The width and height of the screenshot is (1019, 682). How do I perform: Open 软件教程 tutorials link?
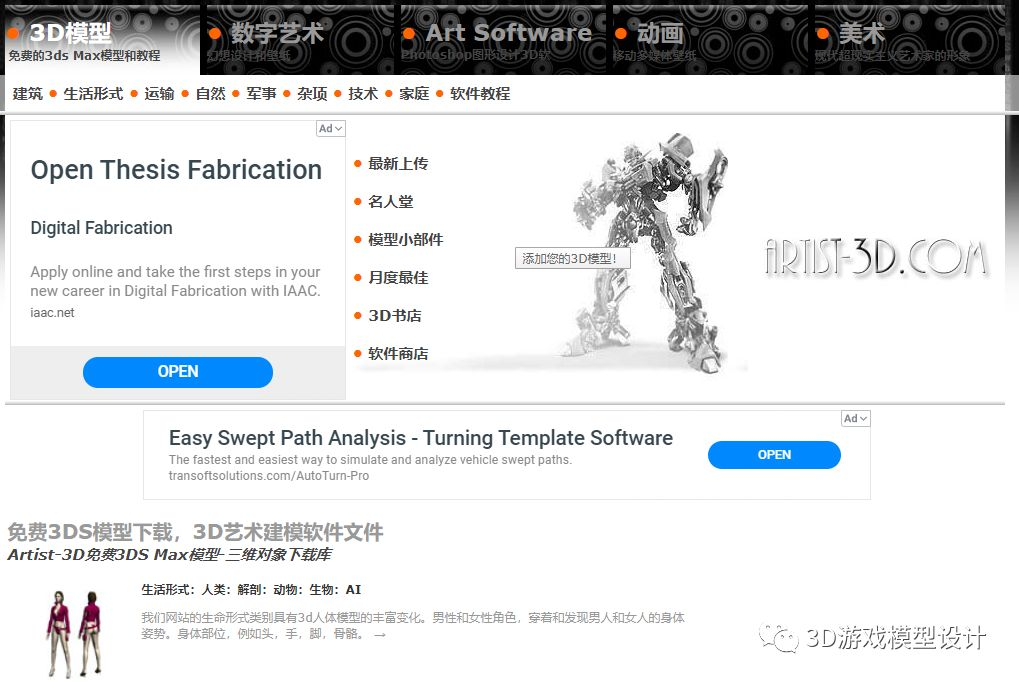tap(480, 94)
